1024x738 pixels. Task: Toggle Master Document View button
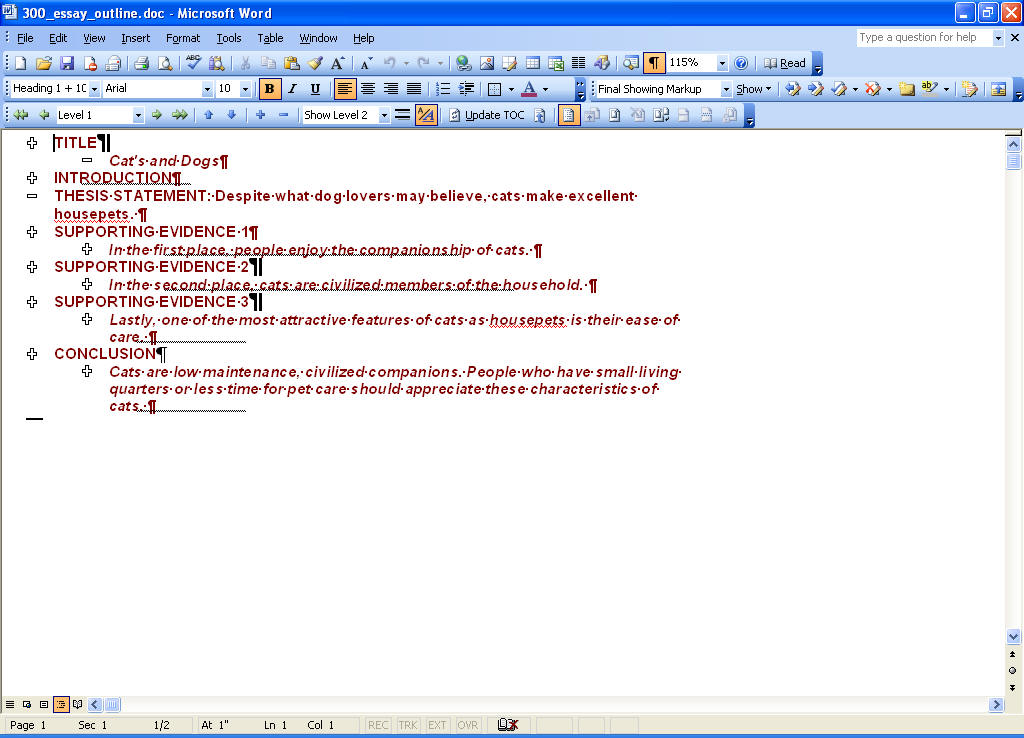(569, 115)
